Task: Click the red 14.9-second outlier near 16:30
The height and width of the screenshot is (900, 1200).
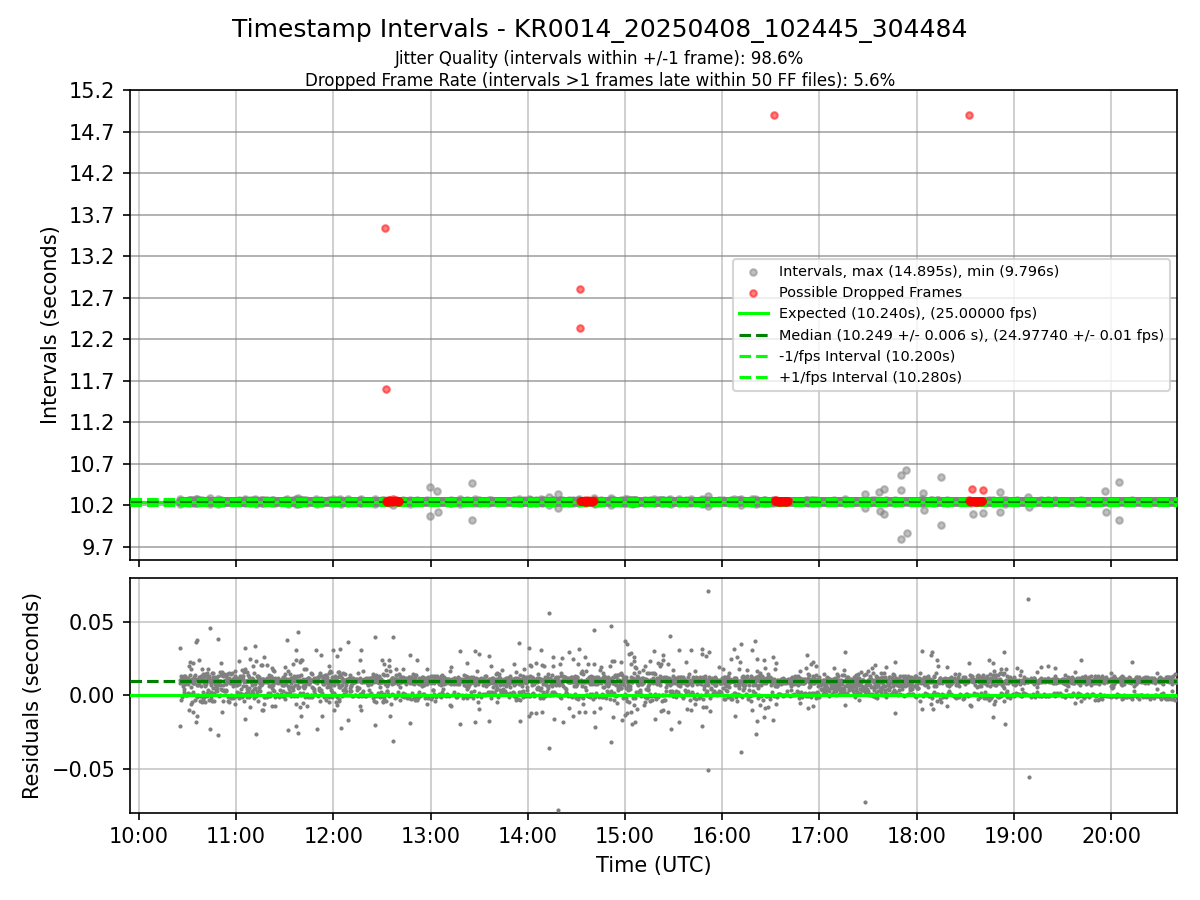Action: (x=774, y=115)
